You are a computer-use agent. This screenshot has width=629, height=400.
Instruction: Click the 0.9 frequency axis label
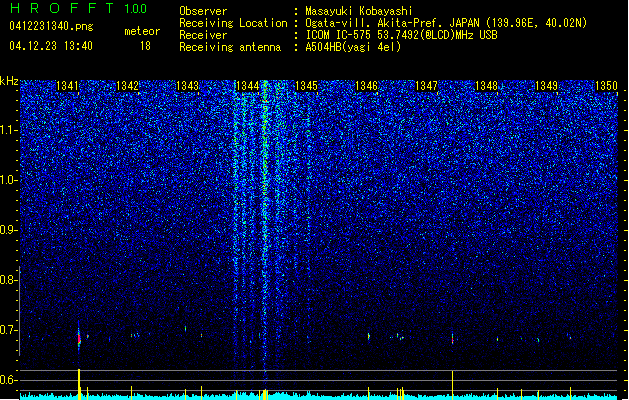tap(8, 230)
